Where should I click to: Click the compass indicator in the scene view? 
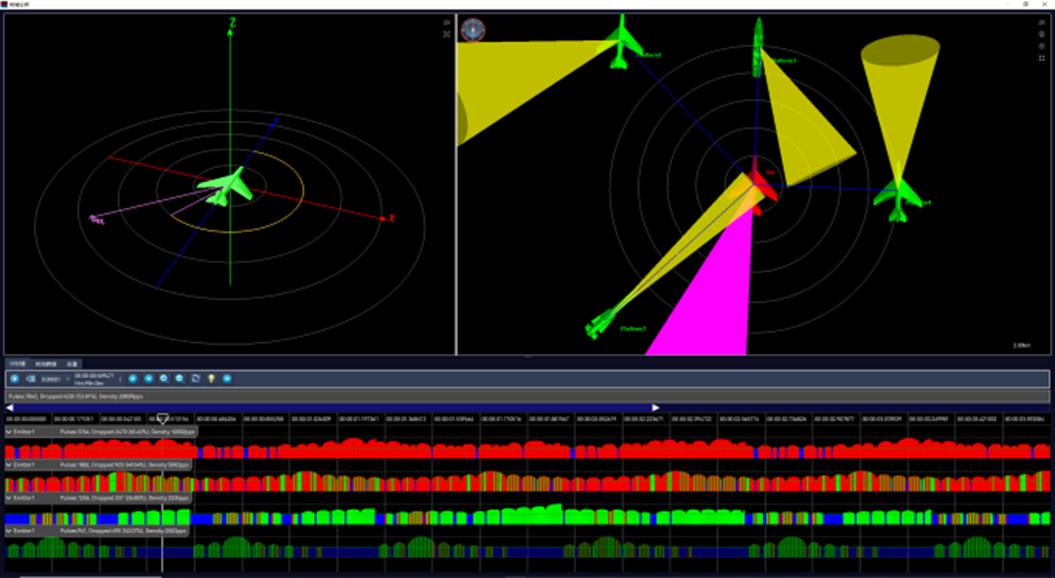473,30
